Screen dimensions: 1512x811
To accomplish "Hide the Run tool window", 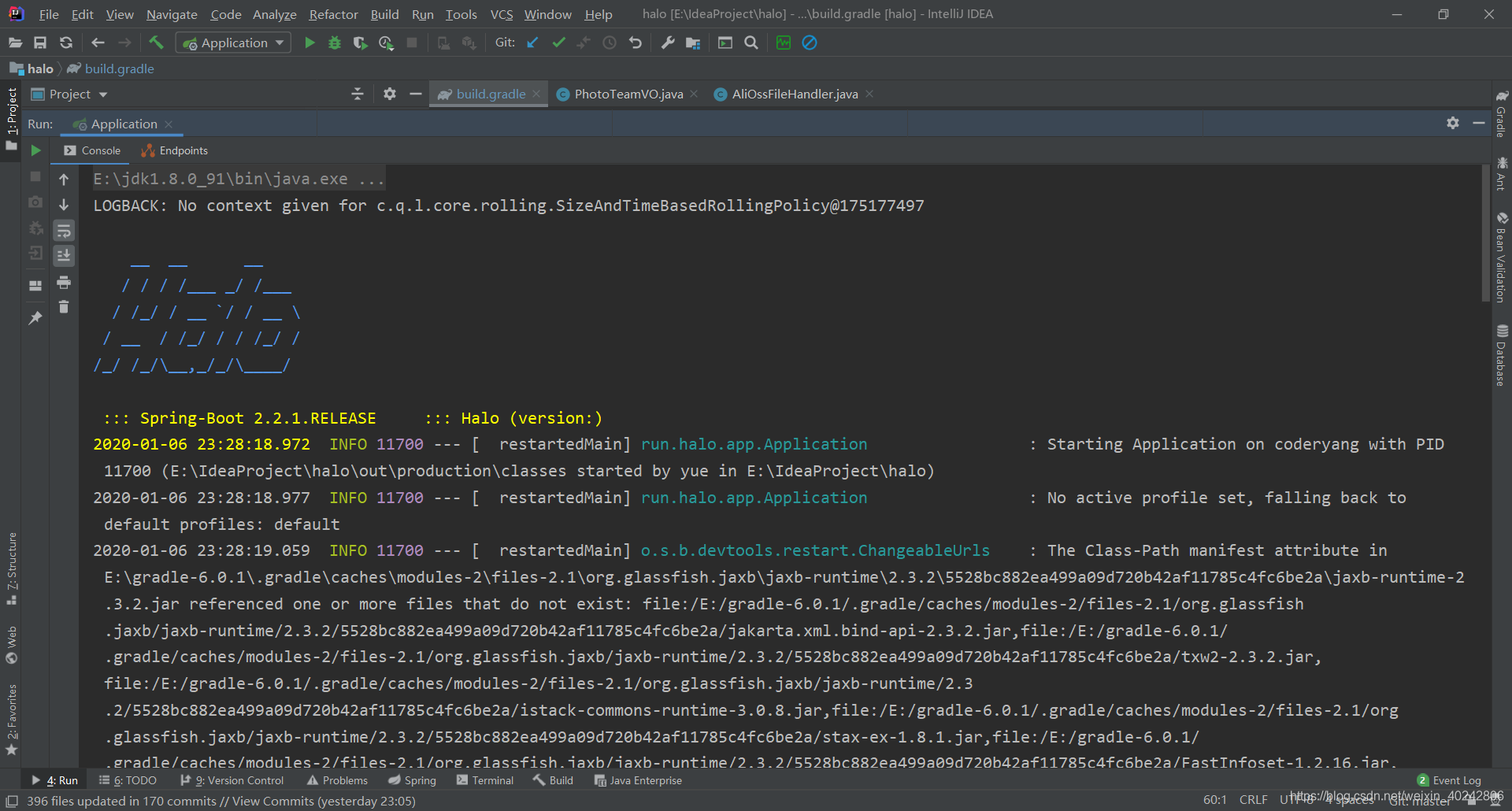I will tap(1479, 123).
